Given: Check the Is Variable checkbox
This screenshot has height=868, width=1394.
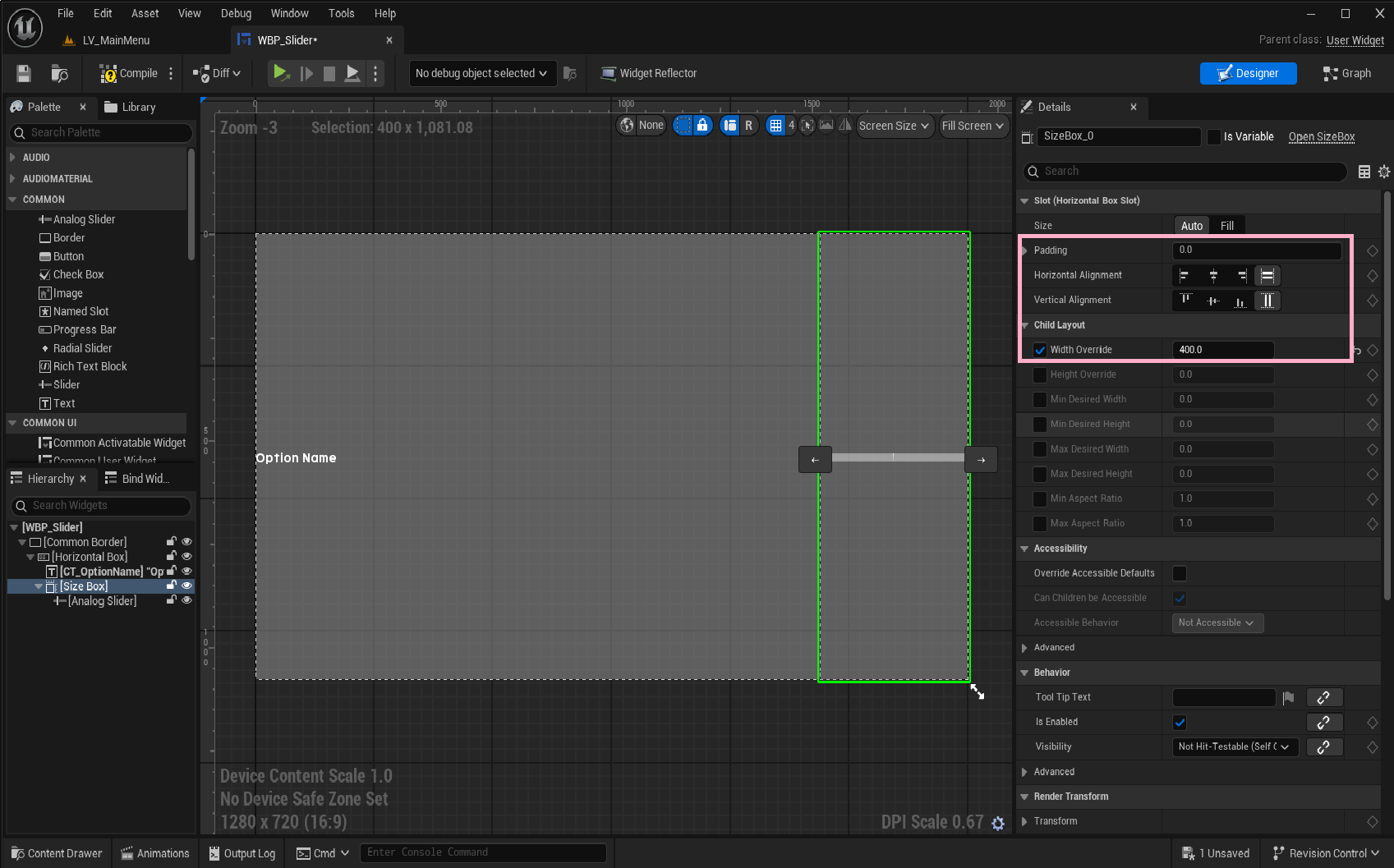Looking at the screenshot, I should pos(1213,137).
